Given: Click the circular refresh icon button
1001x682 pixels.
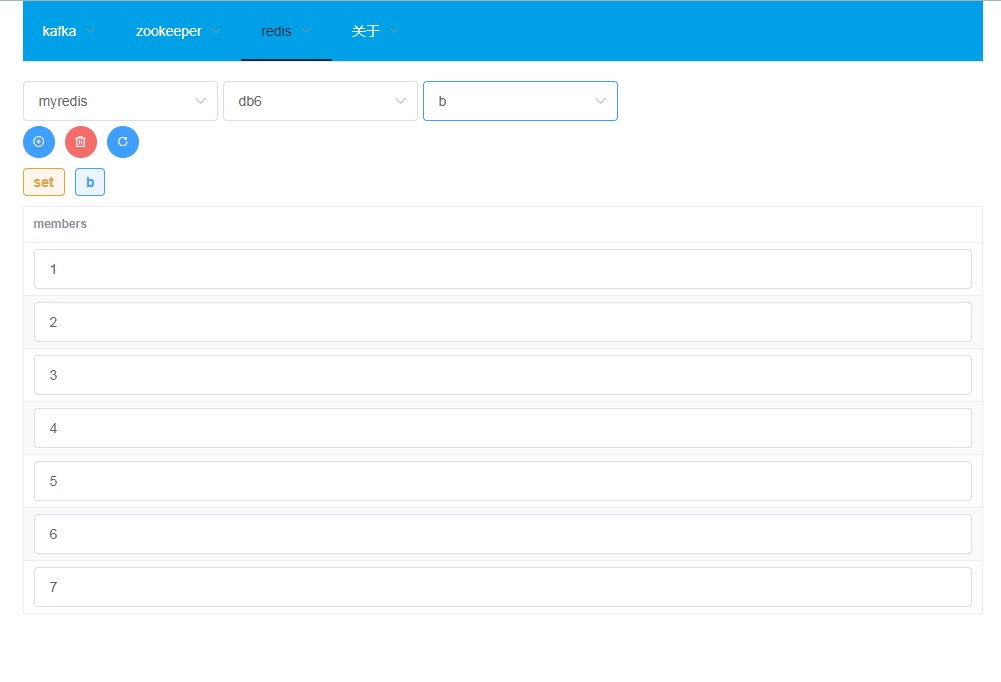Looking at the screenshot, I should pos(123,142).
